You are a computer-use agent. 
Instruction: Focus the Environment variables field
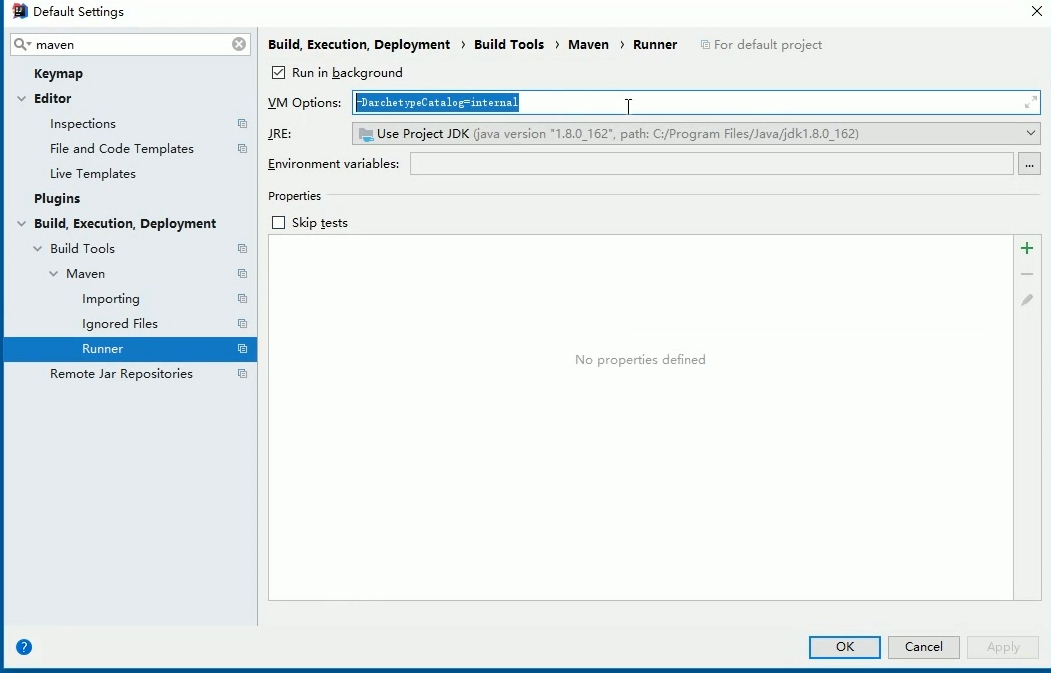click(x=712, y=164)
